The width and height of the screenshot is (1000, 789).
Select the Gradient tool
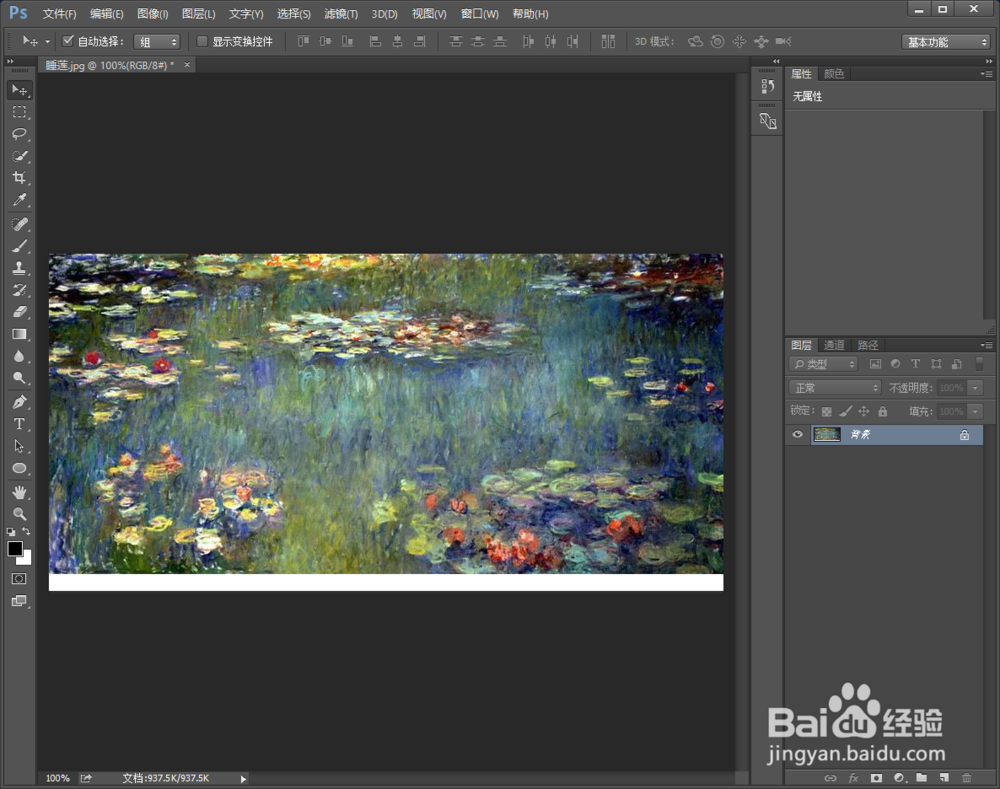(19, 334)
